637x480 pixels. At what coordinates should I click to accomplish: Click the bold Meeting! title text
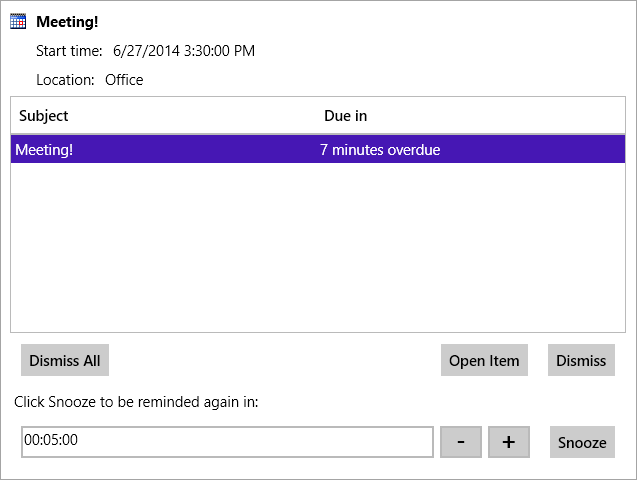coord(67,21)
